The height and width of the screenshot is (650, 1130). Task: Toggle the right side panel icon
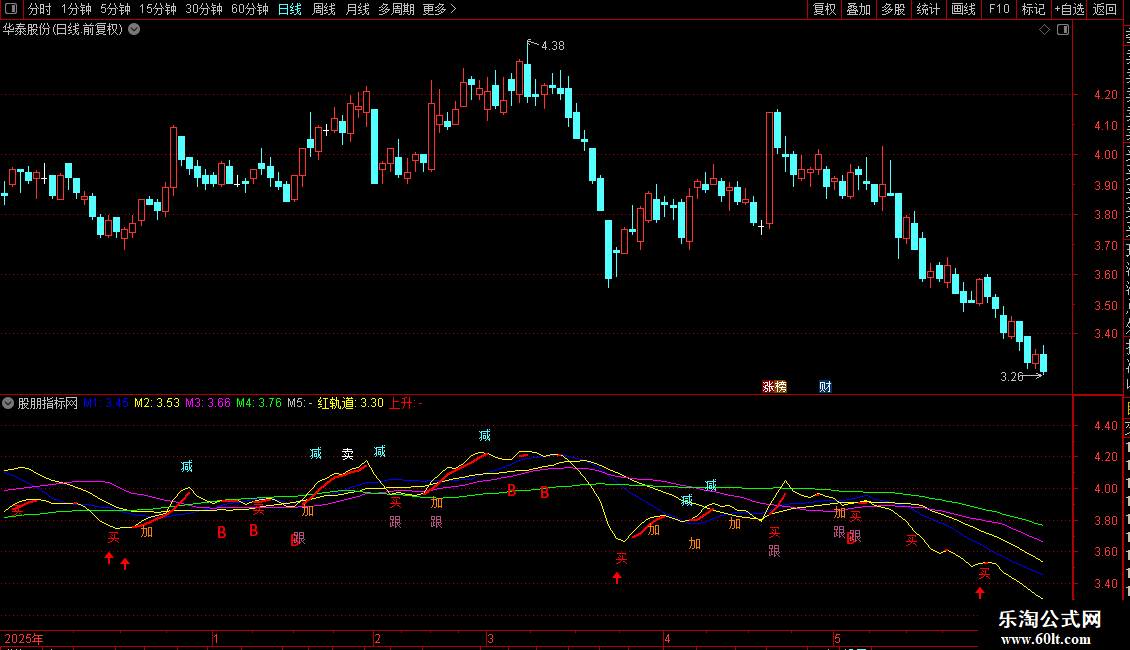tap(1063, 30)
